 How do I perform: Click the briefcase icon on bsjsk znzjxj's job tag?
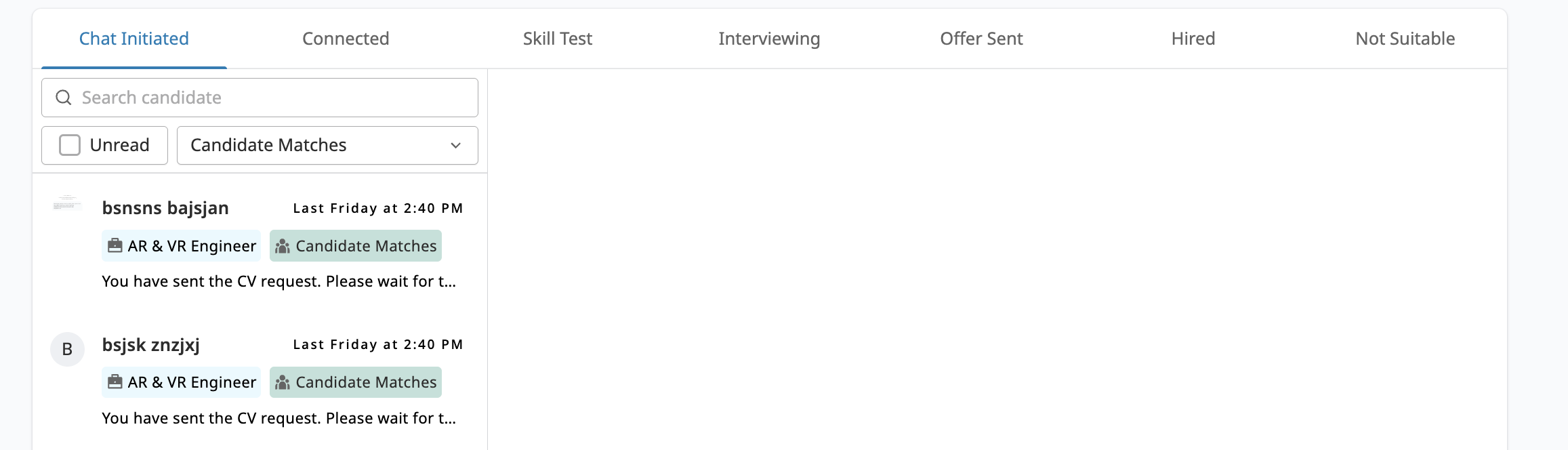point(117,382)
